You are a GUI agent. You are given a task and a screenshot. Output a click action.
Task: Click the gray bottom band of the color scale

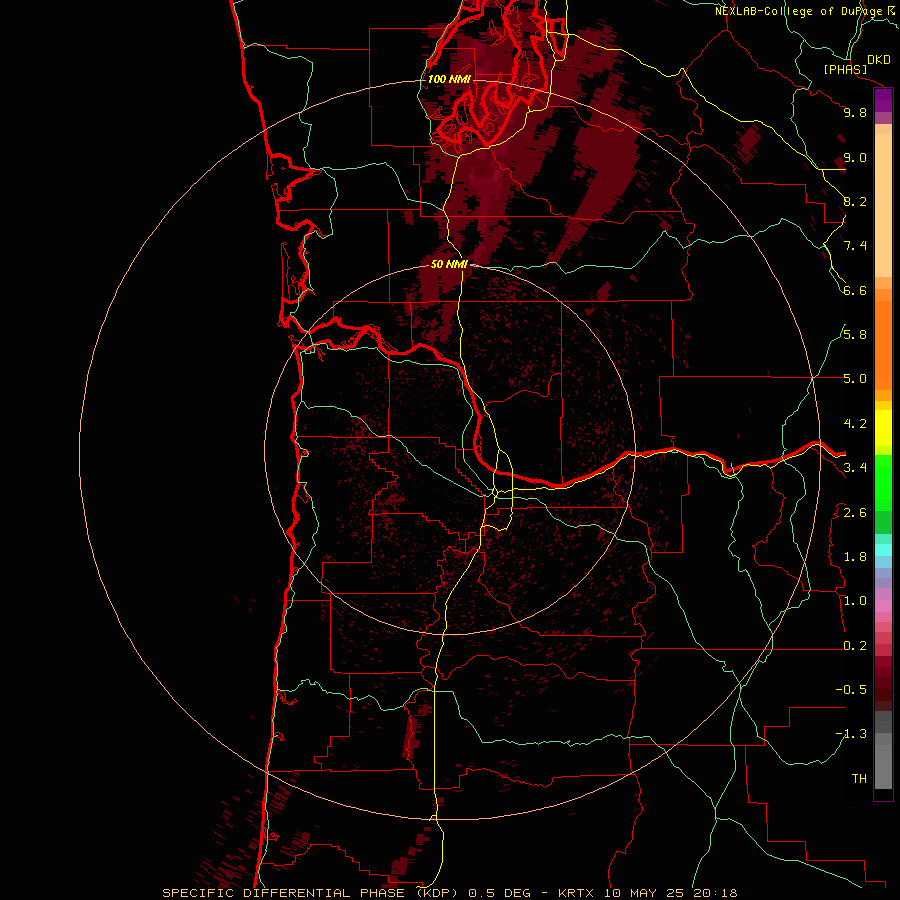click(x=883, y=763)
